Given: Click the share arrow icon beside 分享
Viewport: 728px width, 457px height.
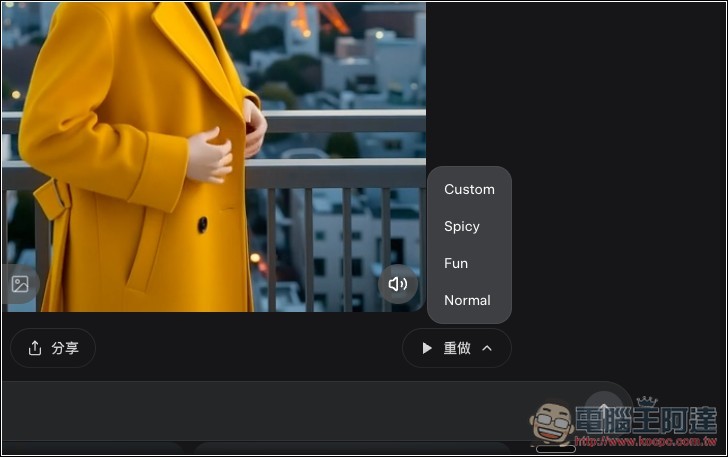Looking at the screenshot, I should pos(35,348).
